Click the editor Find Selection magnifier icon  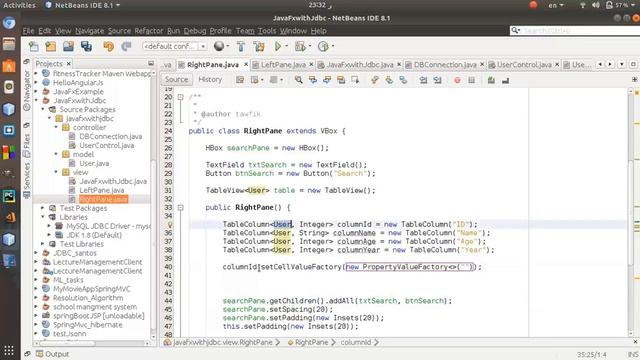[299, 80]
